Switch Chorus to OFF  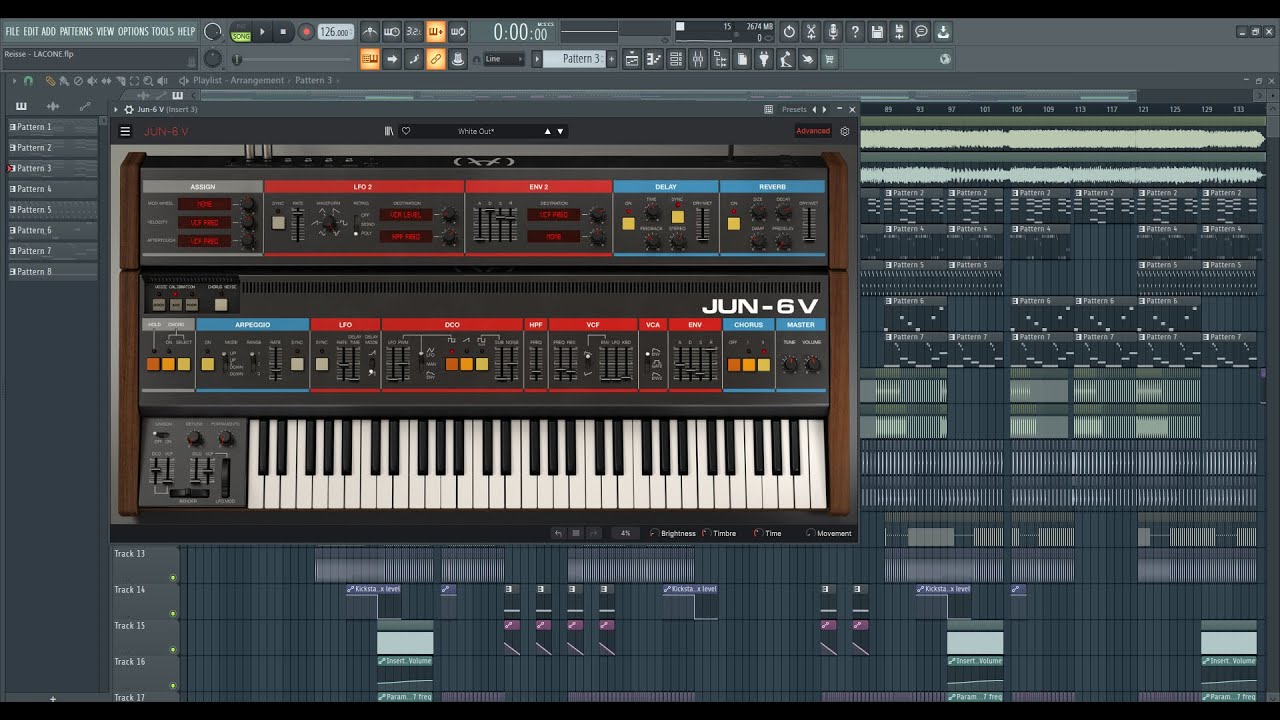pos(734,365)
